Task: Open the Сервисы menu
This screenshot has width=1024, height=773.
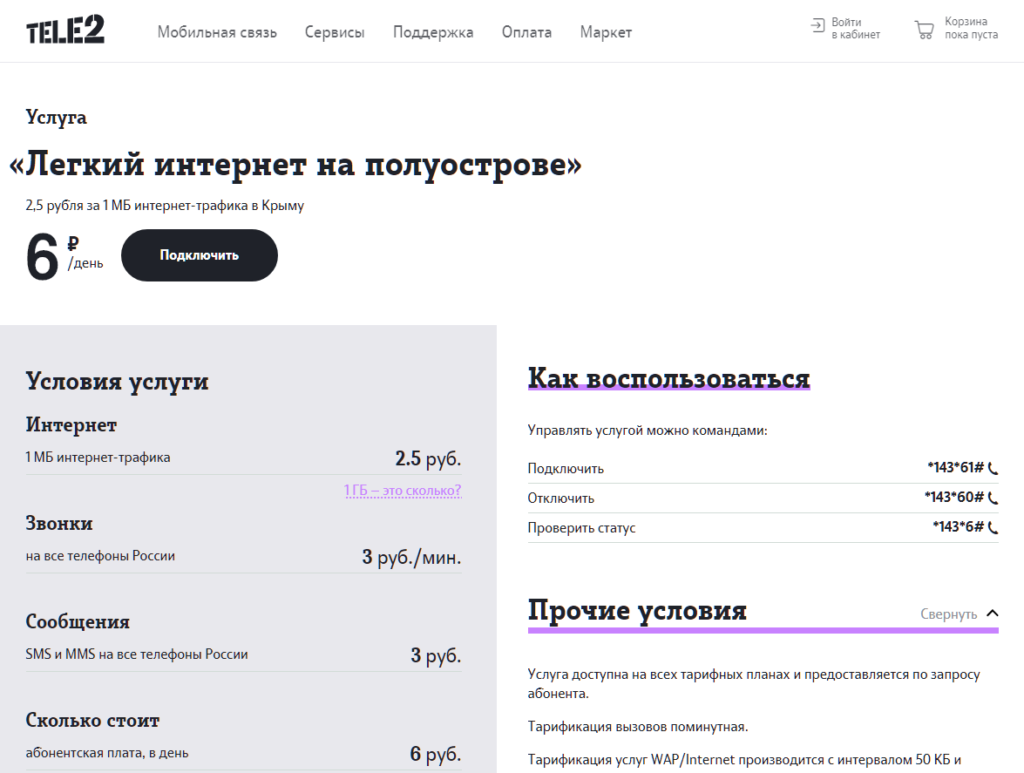Action: [x=334, y=32]
